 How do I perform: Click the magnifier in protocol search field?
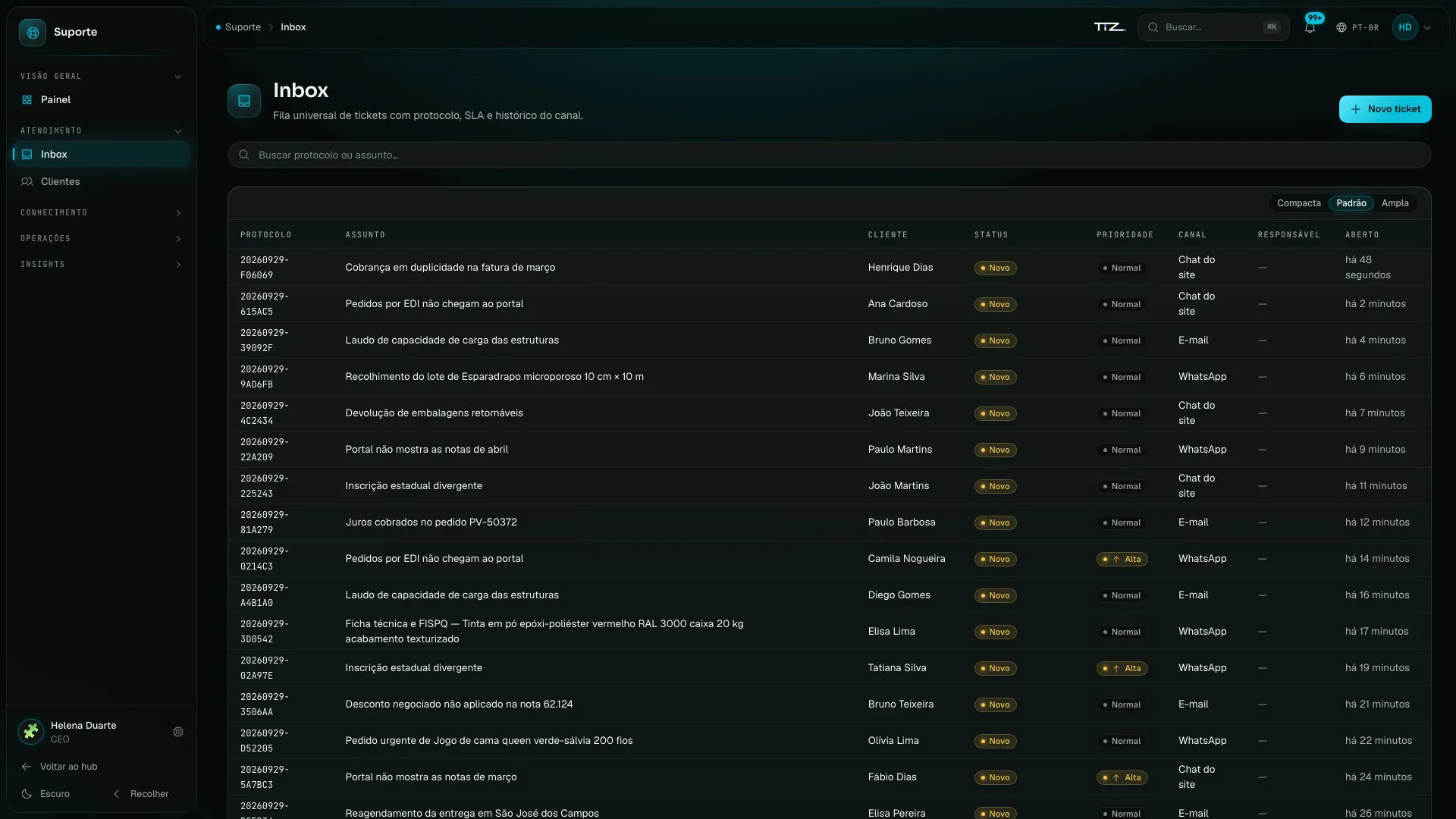click(x=244, y=155)
